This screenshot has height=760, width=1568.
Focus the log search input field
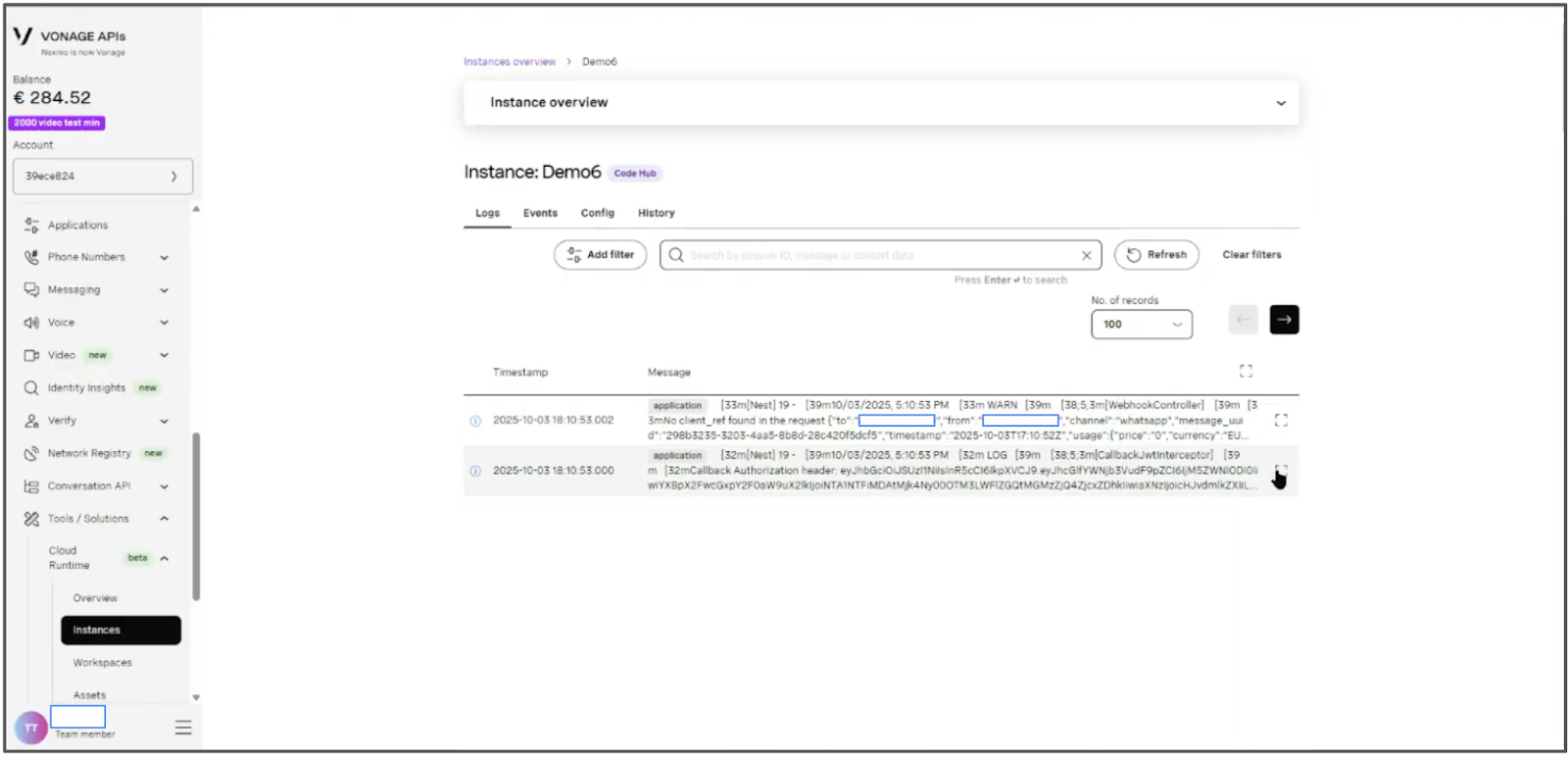pos(880,255)
